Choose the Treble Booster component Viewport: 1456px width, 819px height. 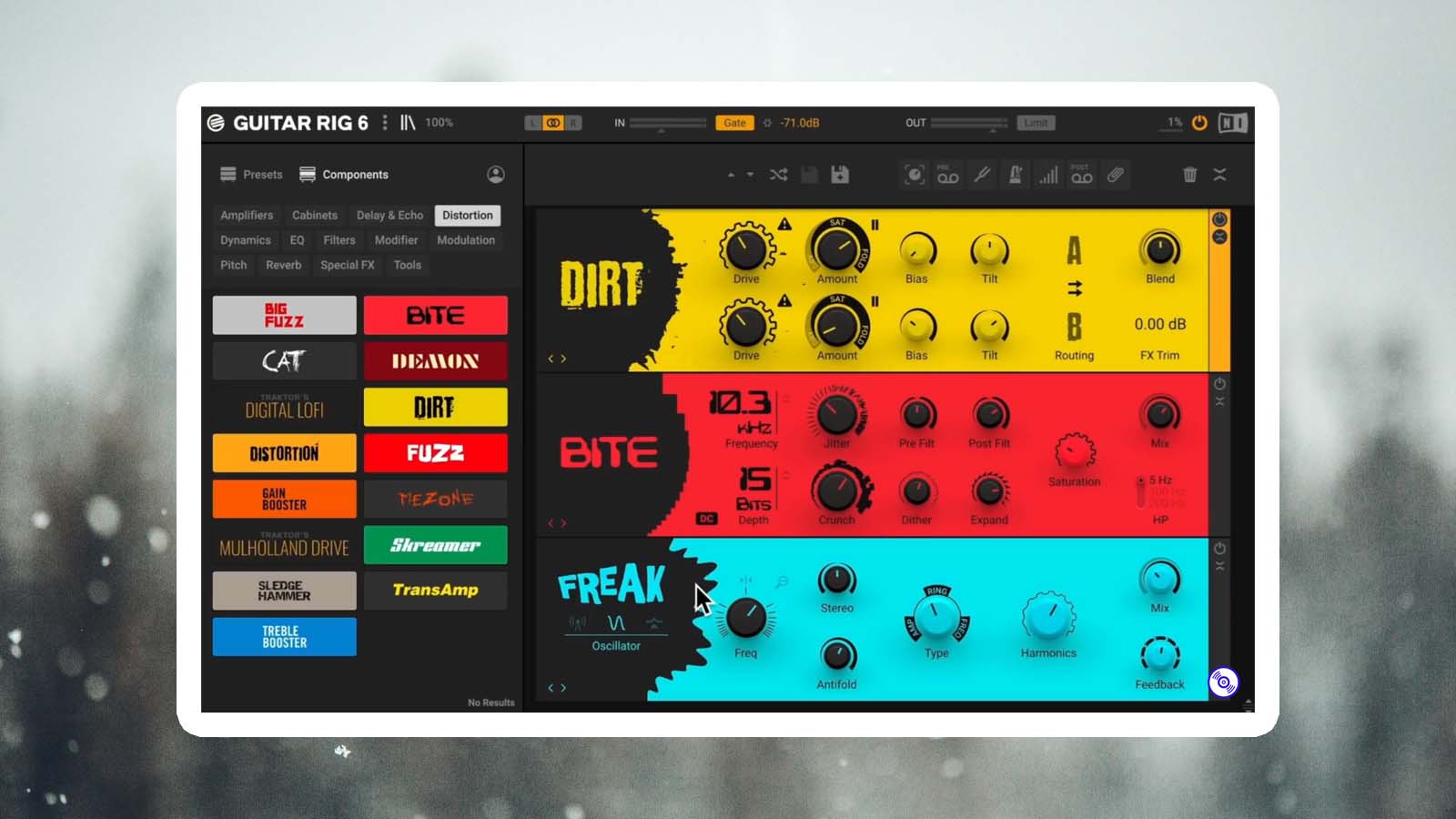click(285, 637)
